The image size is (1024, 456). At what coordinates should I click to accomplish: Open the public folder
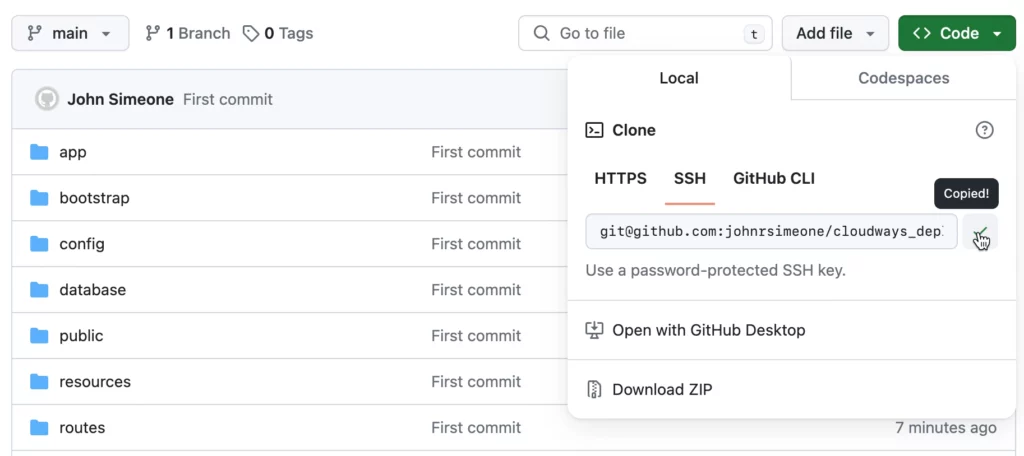point(81,336)
